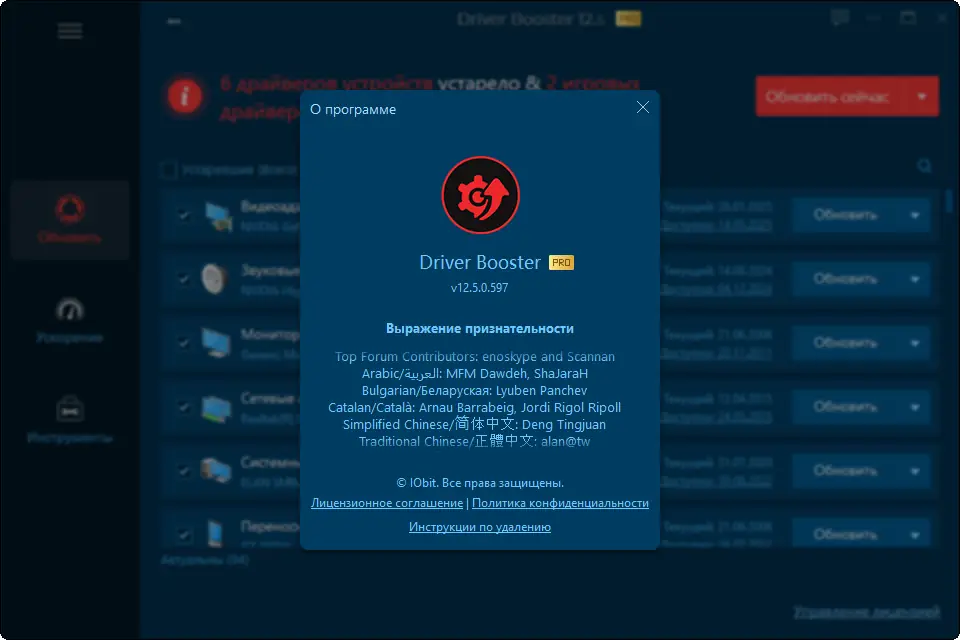Click the Driver Booster logo in the about dialog
The height and width of the screenshot is (640, 960).
pyautogui.click(x=481, y=195)
